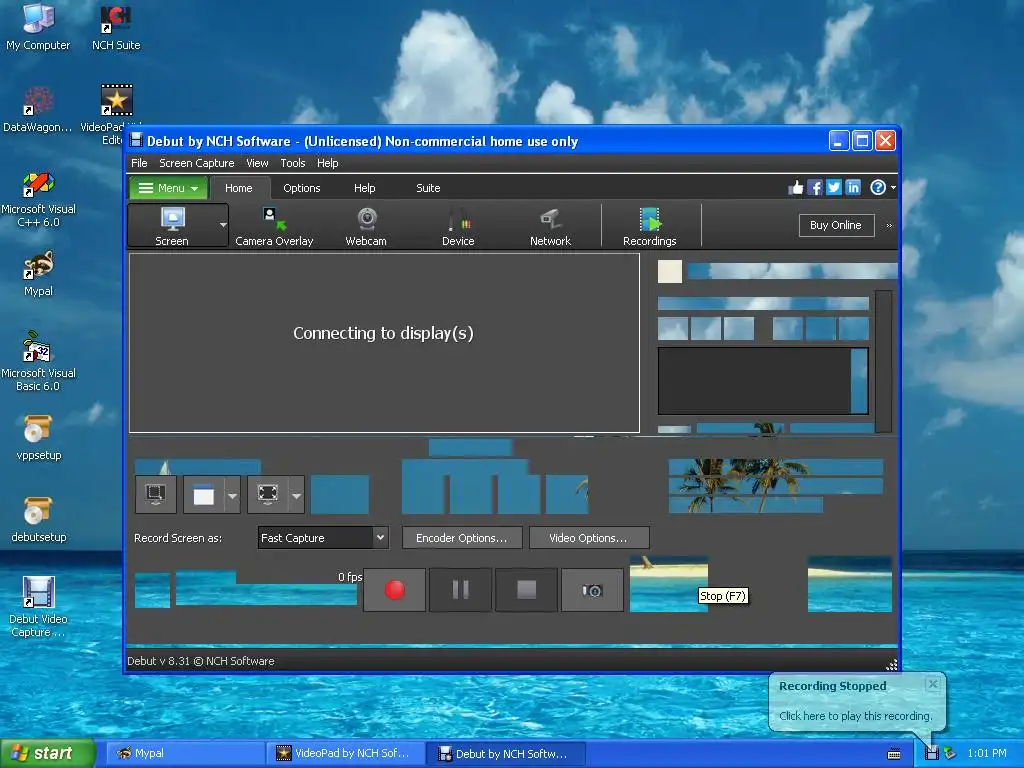
Task: Click the Debut window resize grip corner
Action: [x=891, y=665]
